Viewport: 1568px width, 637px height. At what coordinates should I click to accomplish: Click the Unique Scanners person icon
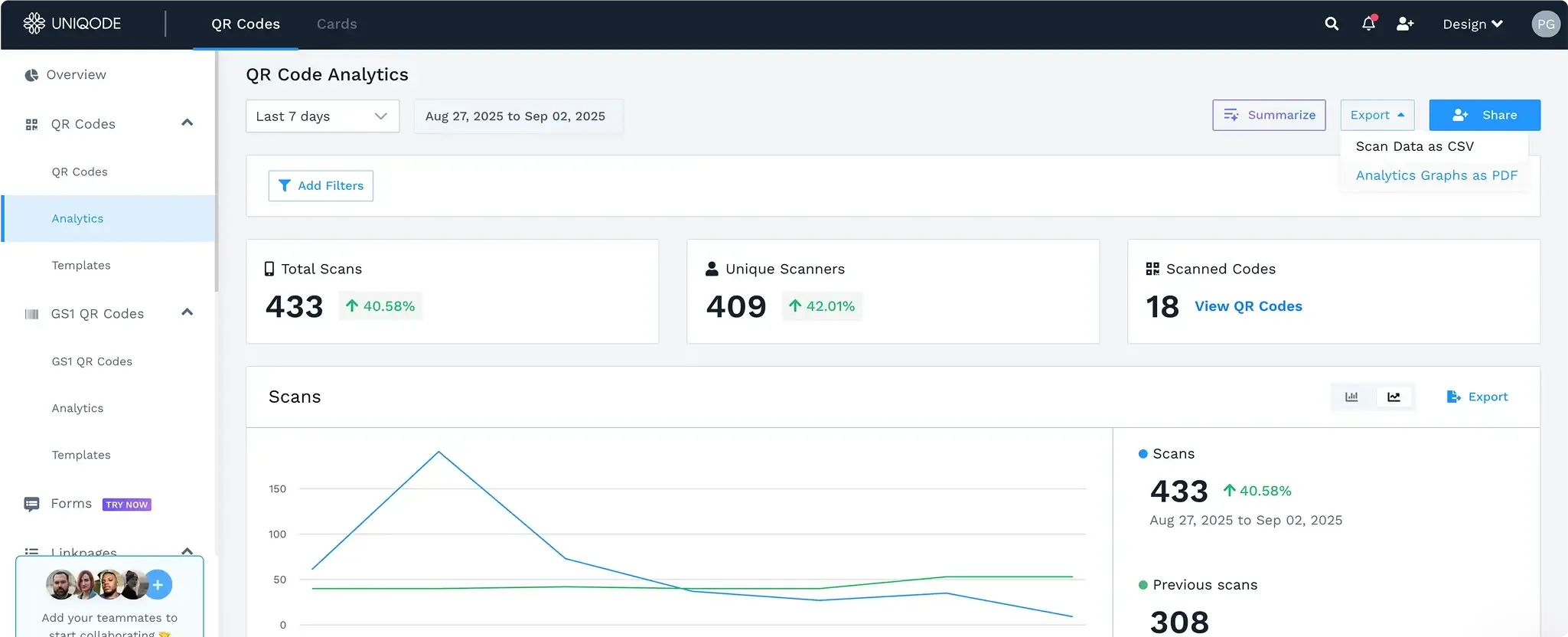(x=712, y=269)
